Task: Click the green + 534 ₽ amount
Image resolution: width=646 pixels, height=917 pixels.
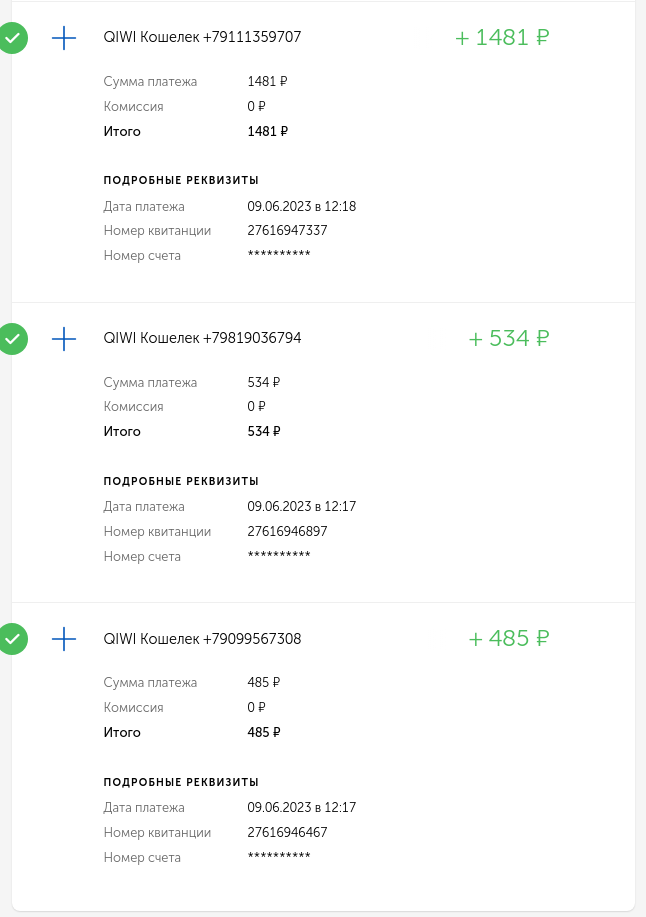Action: click(x=509, y=339)
